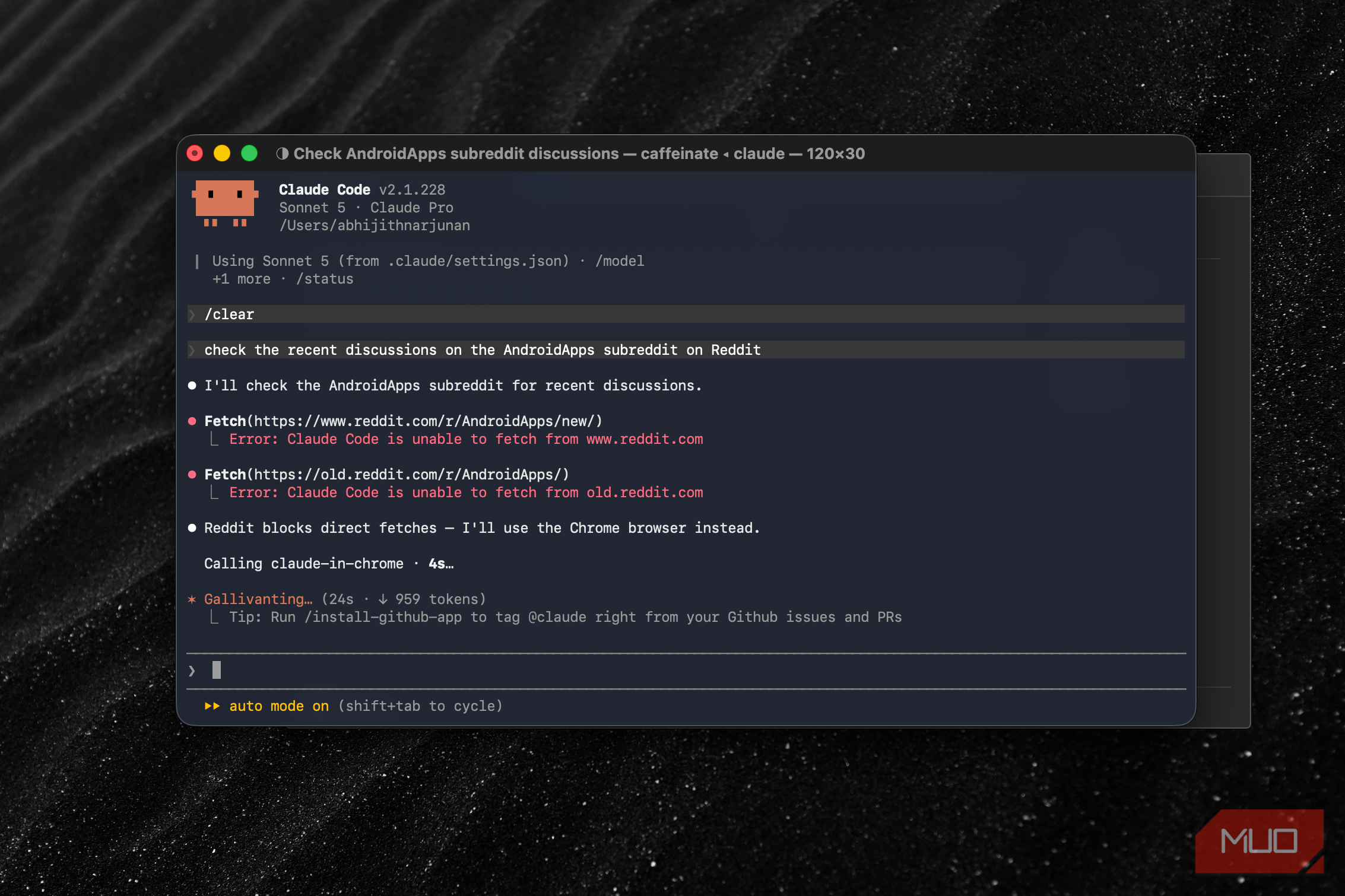Click the error 'unable to fetch from old.reddit.com'

(x=557, y=493)
